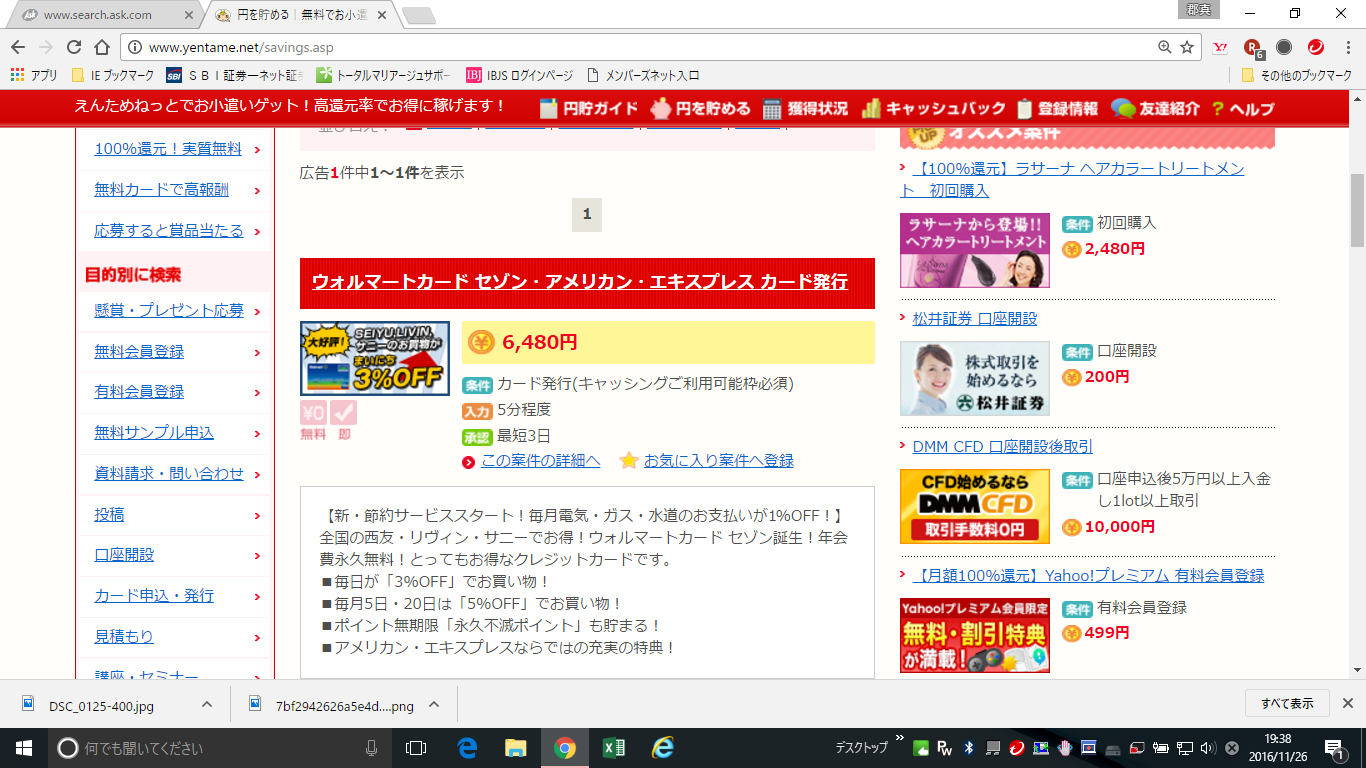The height and width of the screenshot is (768, 1366).
Task: Open a new browser tab
Action: click(418, 15)
